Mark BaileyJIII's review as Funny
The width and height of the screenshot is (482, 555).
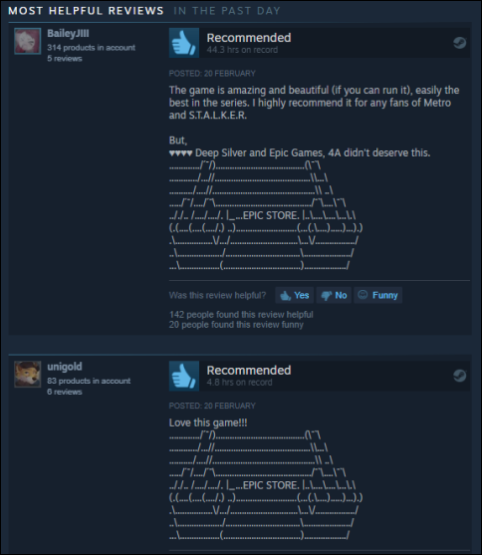point(378,295)
